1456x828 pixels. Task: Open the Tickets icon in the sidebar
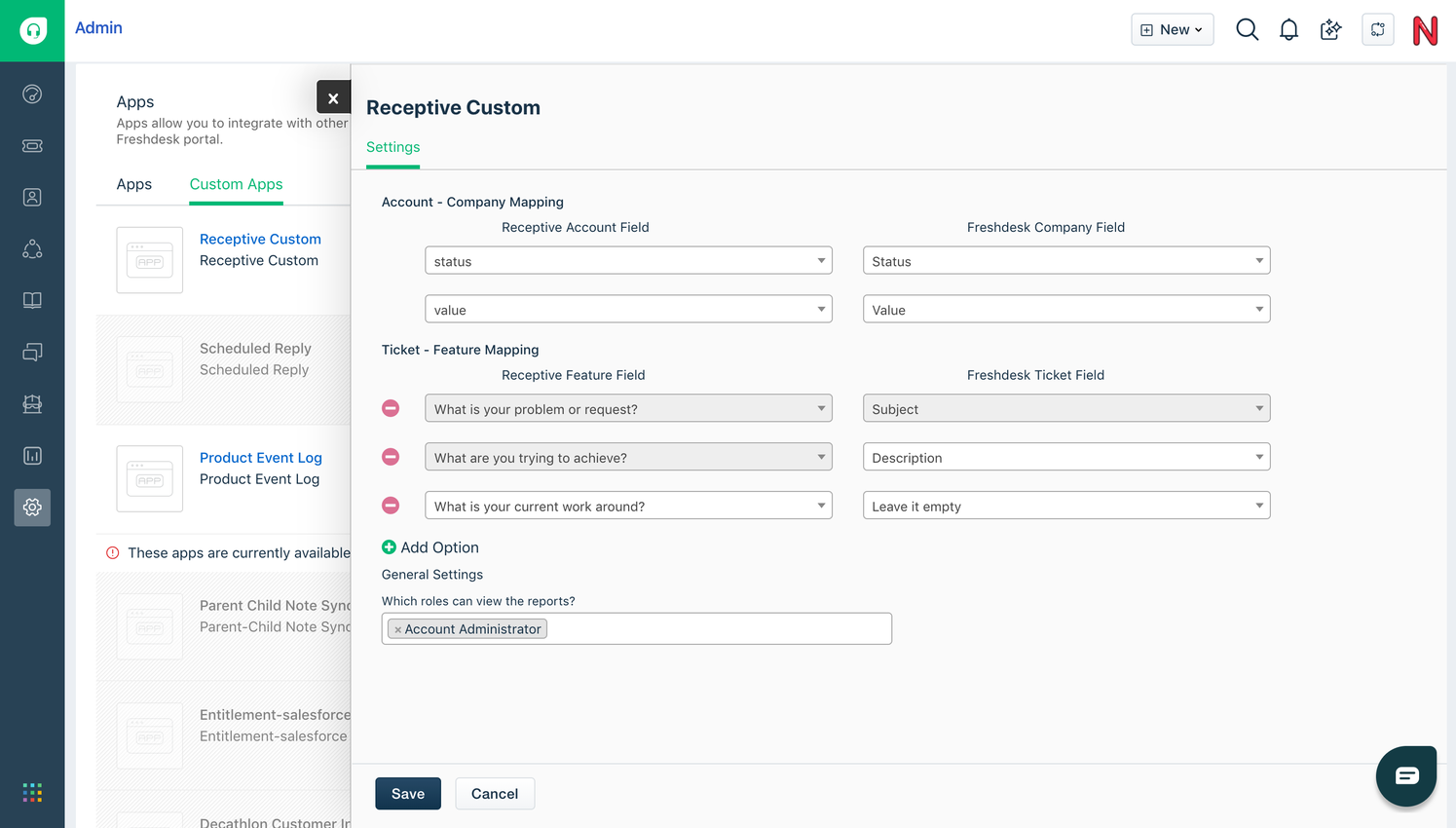[x=32, y=145]
